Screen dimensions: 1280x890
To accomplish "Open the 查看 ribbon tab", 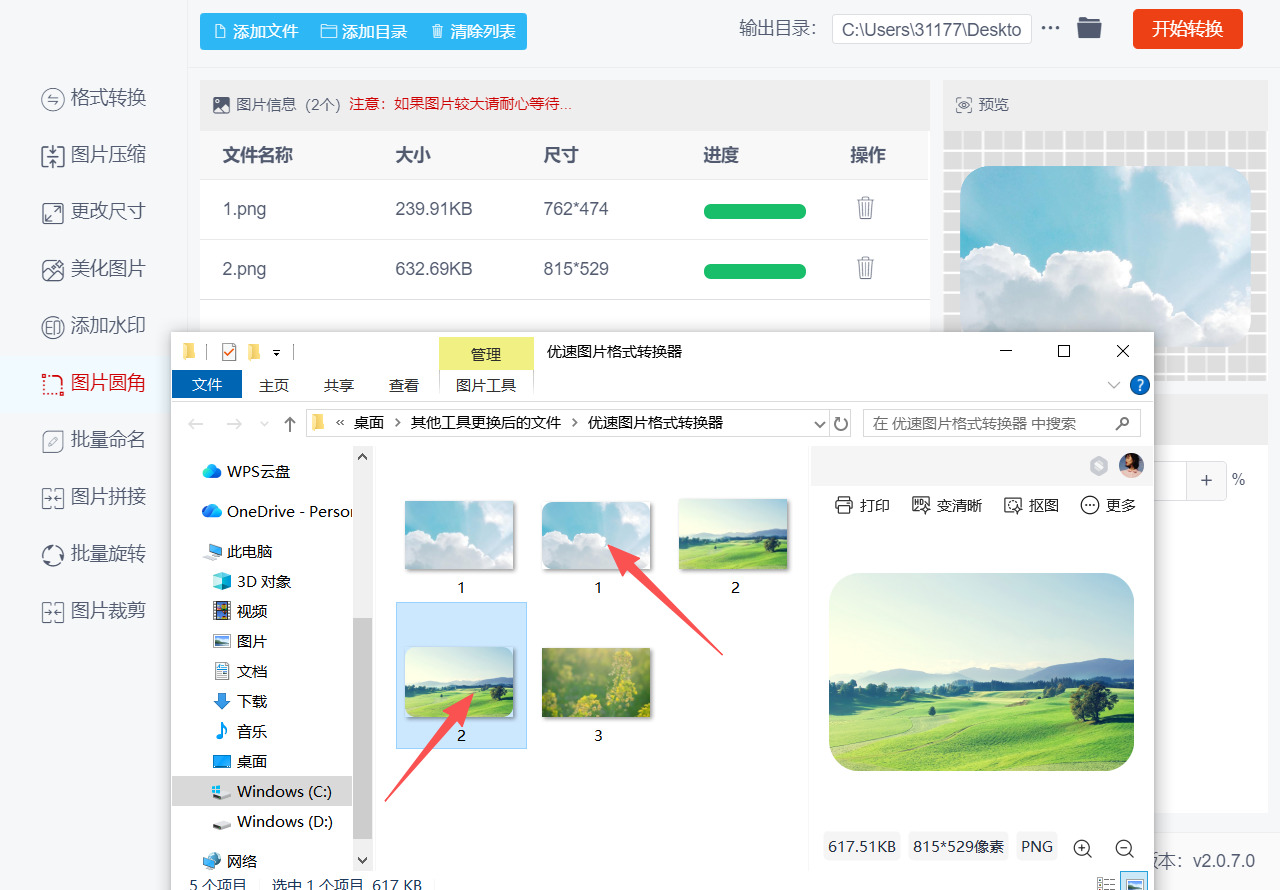I will (x=404, y=385).
